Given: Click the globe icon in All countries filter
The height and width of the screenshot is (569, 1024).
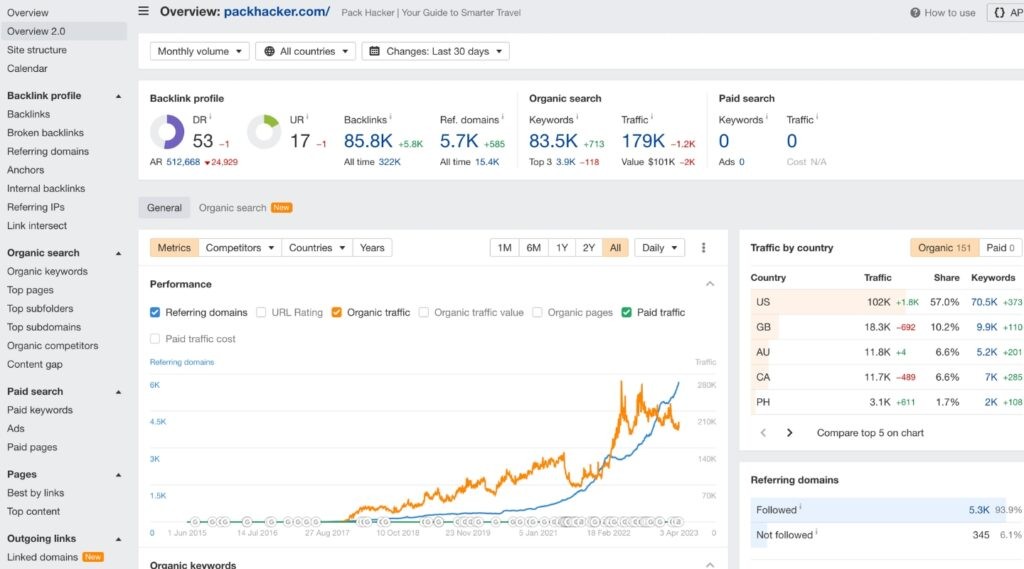Looking at the screenshot, I should click(268, 51).
